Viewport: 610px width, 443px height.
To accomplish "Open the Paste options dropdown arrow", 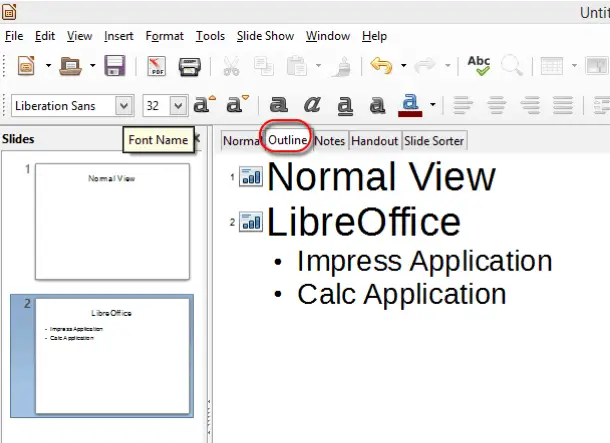I will click(x=318, y=65).
